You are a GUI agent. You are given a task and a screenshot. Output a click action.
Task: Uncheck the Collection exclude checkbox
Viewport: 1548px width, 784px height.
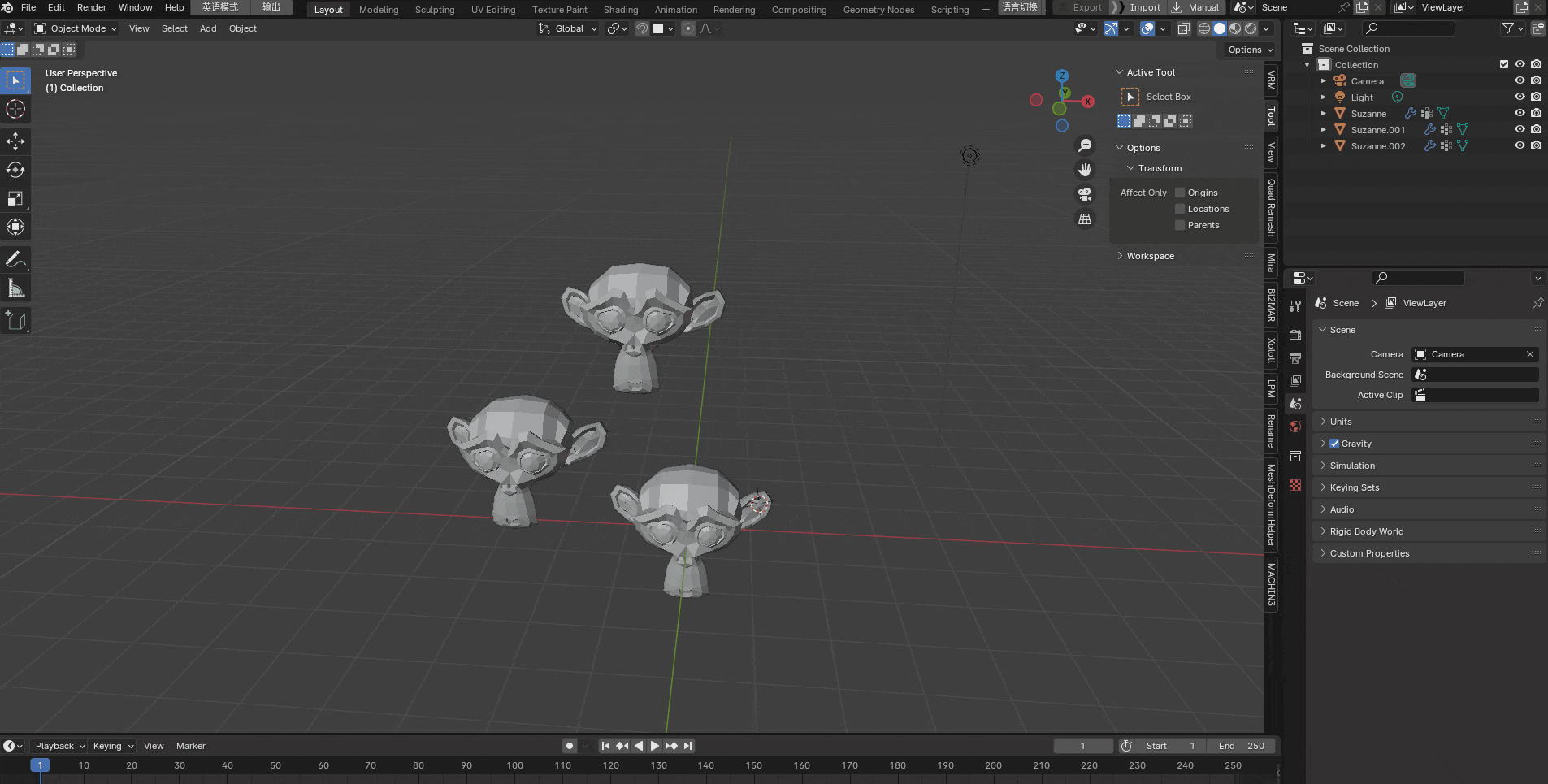pyautogui.click(x=1504, y=65)
